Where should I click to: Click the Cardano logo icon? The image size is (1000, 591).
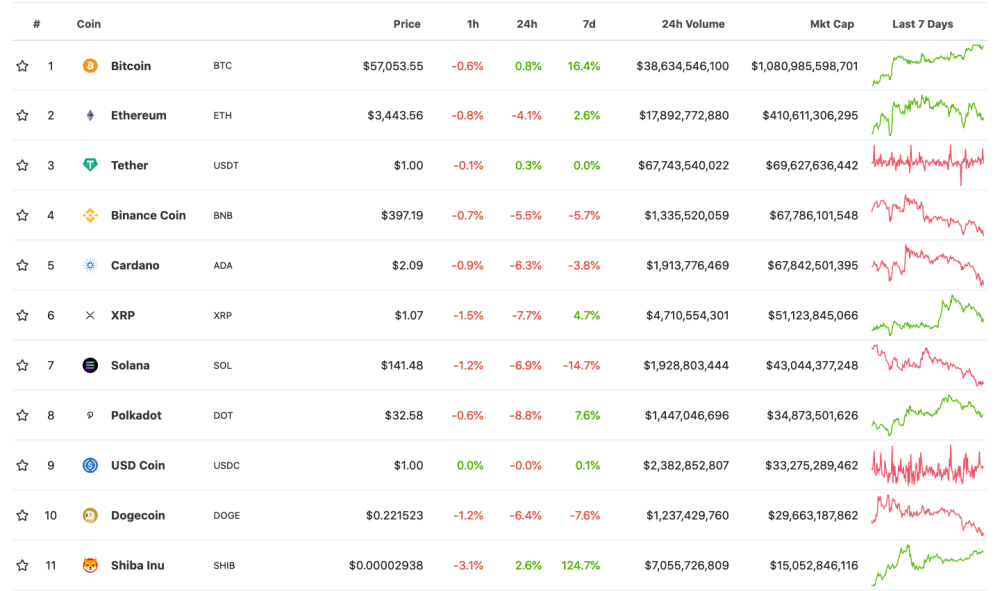90,265
